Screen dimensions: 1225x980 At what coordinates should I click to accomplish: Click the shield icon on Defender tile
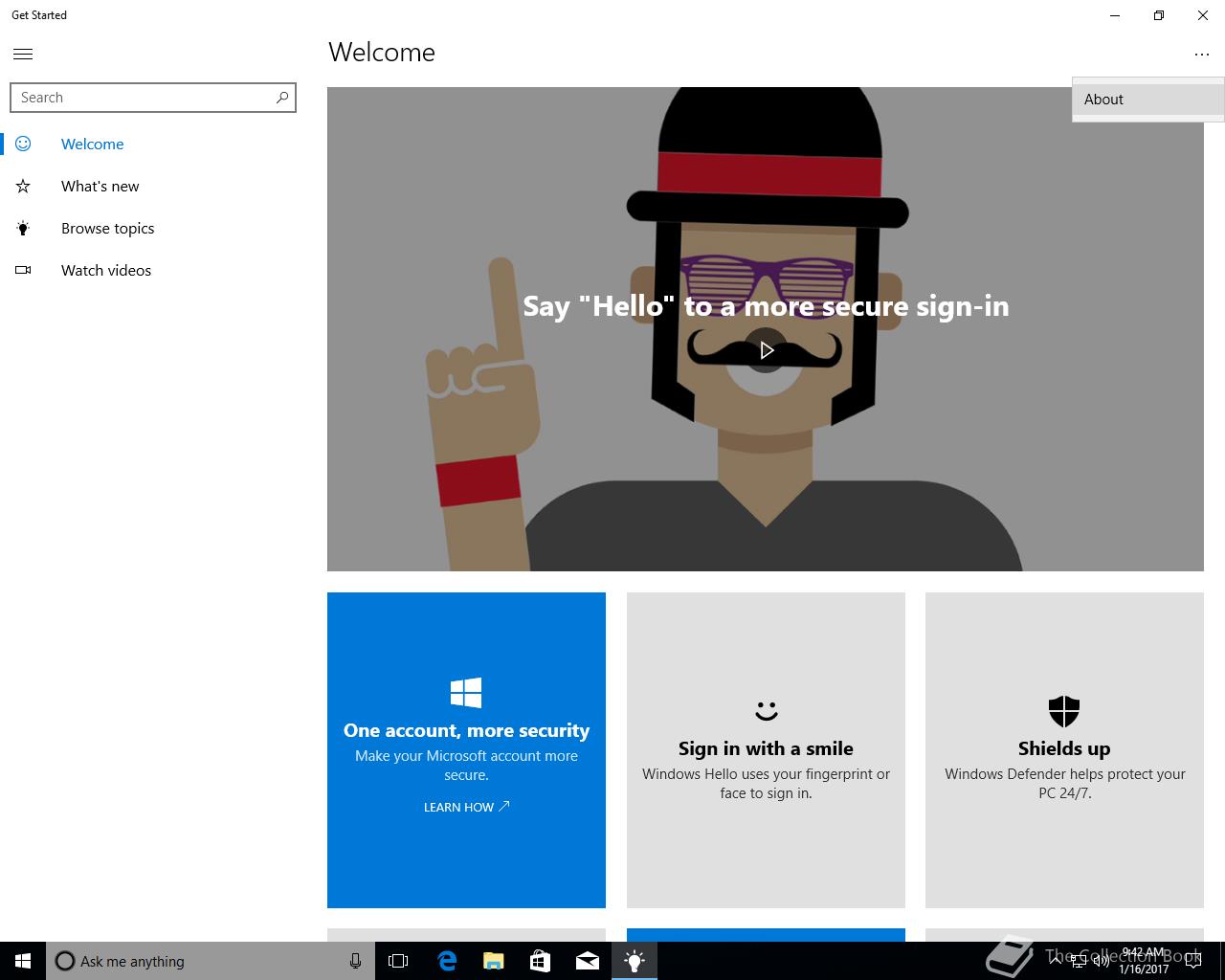point(1064,711)
